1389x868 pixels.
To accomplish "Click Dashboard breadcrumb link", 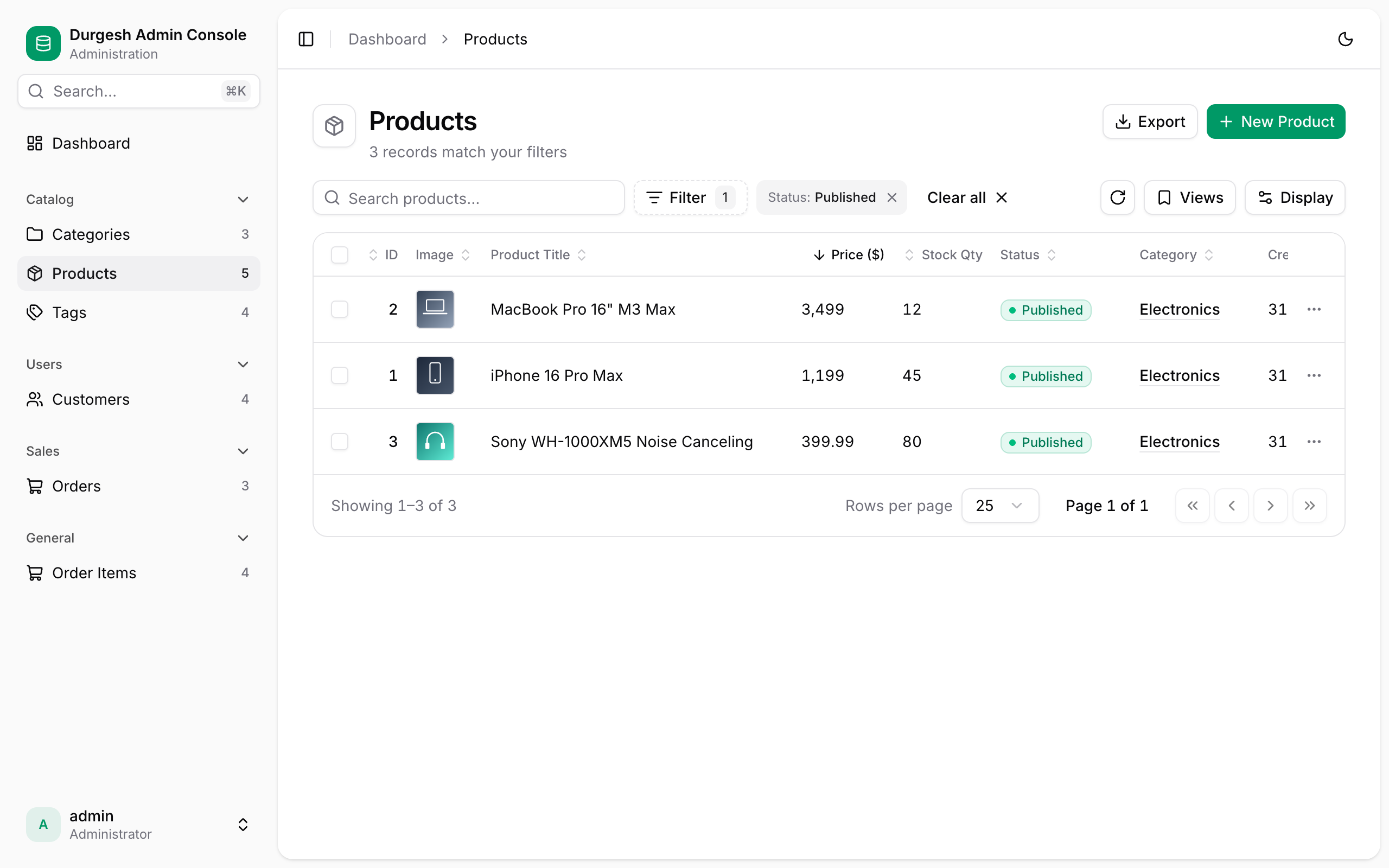I will point(387,39).
